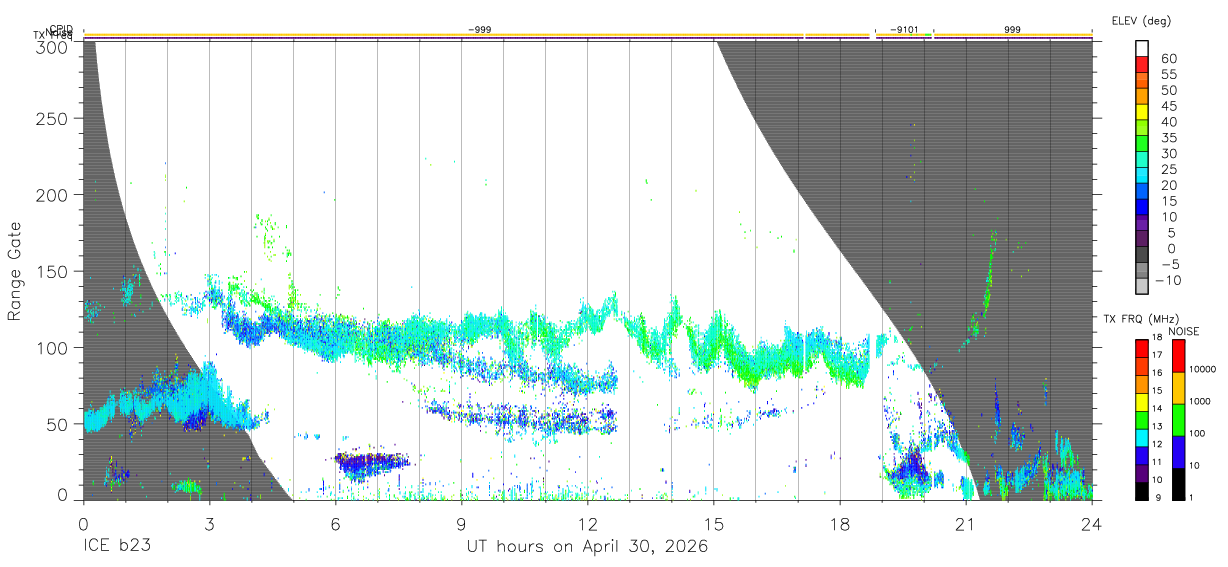
Task: Click the '60' label on the ELEV scale
Action: click(x=1168, y=58)
